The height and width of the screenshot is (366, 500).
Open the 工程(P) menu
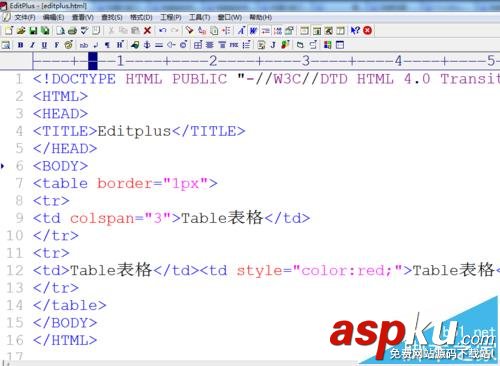(171, 17)
